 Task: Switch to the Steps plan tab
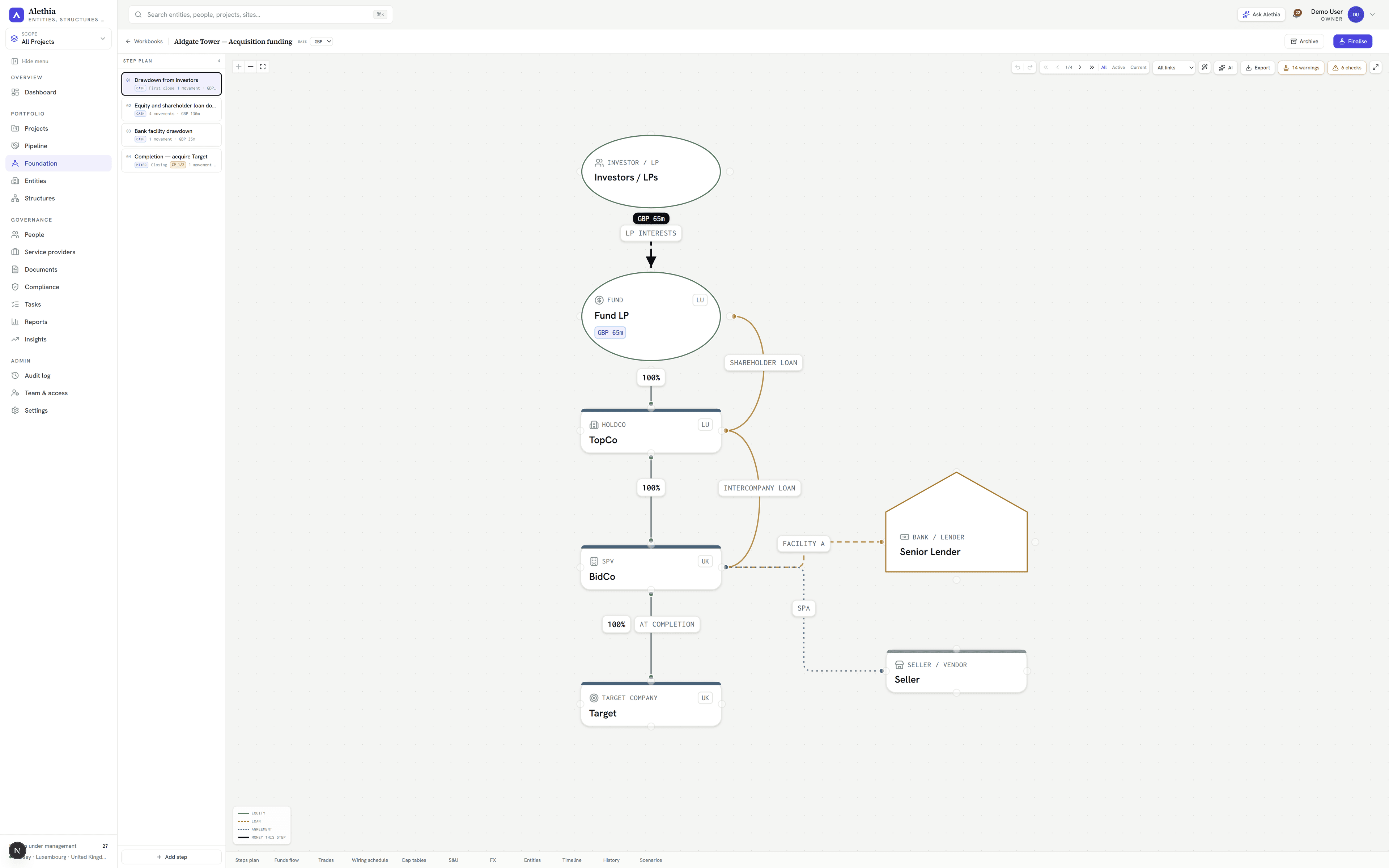tap(247, 860)
